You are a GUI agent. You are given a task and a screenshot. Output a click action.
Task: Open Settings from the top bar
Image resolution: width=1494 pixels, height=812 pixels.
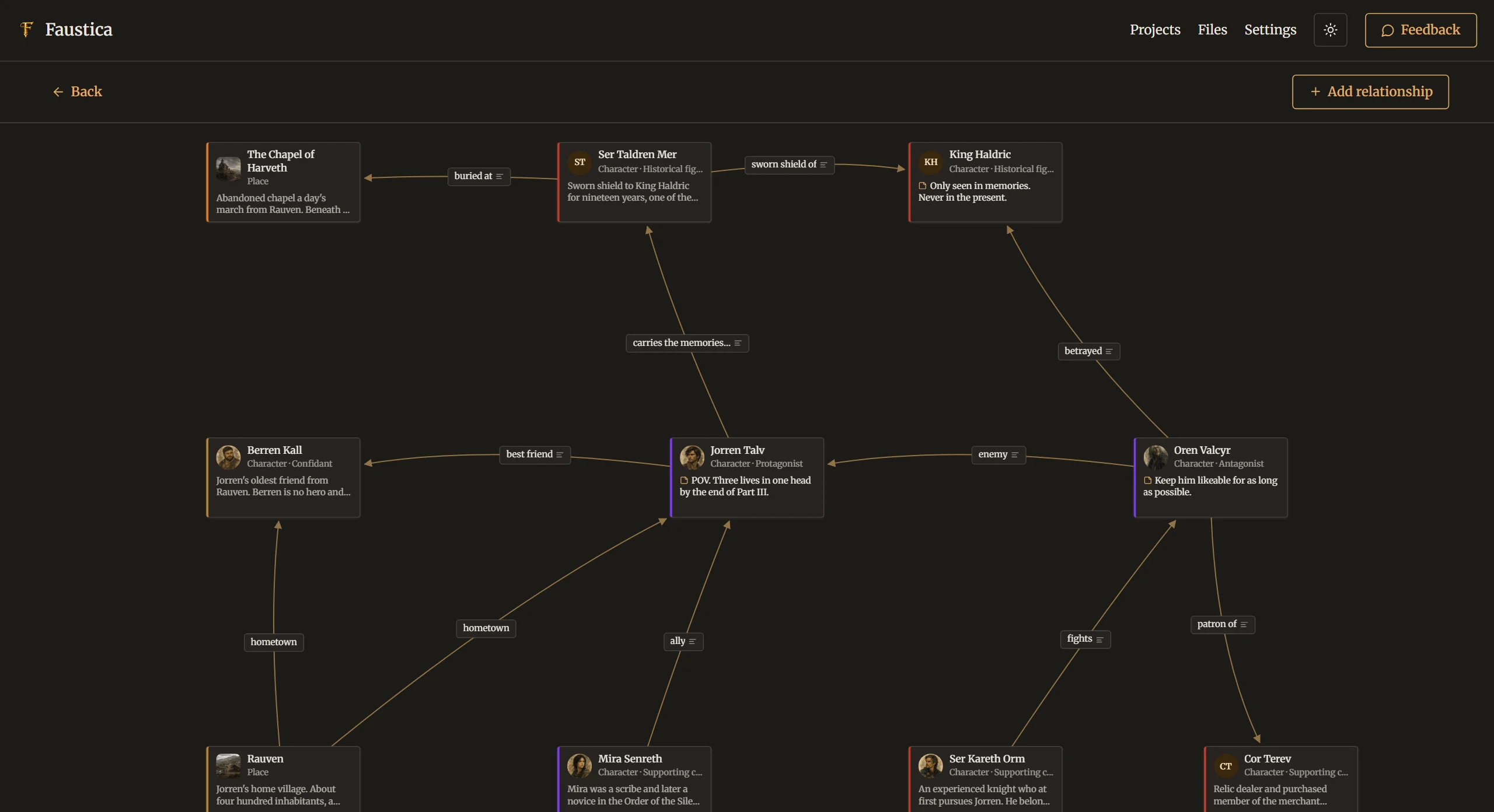[x=1270, y=30]
